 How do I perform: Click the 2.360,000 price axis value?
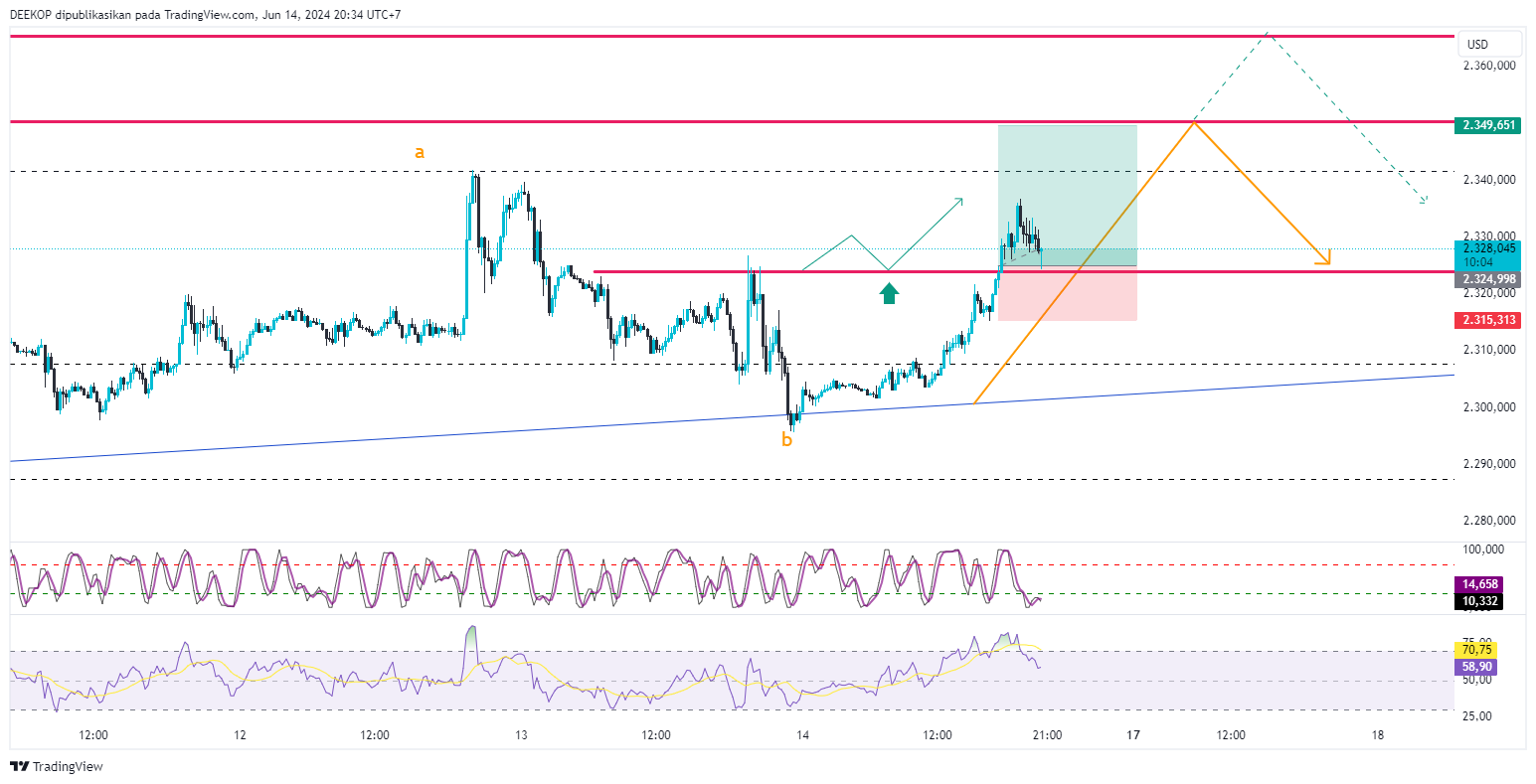(1488, 66)
